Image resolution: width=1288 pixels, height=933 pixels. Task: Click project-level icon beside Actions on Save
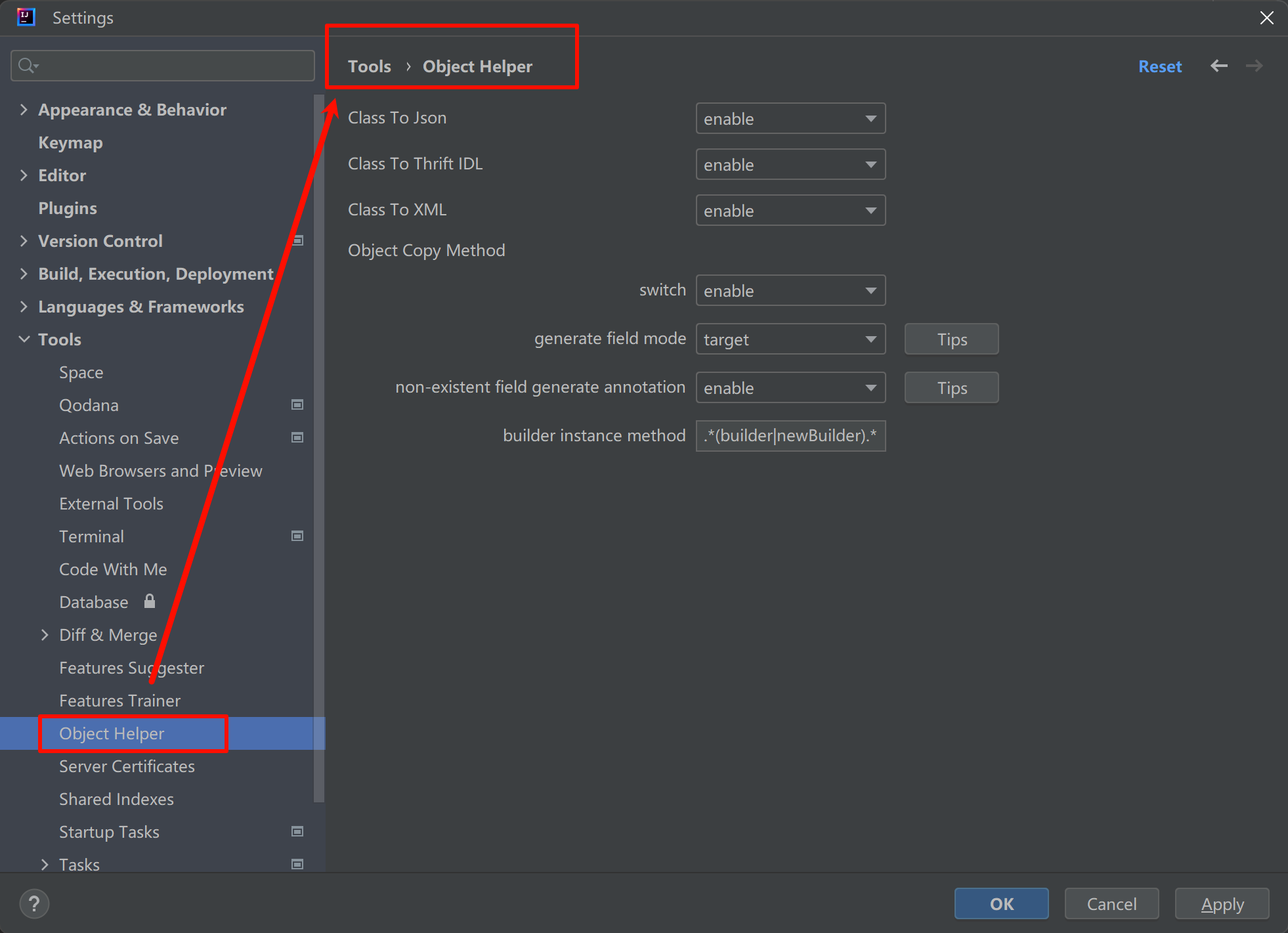point(297,438)
